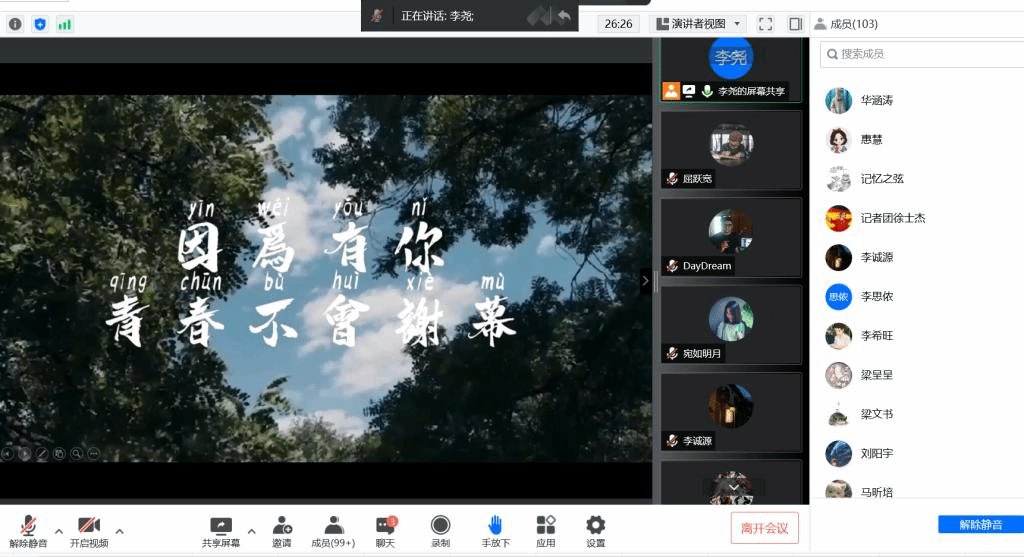The image size is (1024, 557).
Task: Expand audio options arrow beside 解除静音
Action: pyautogui.click(x=59, y=531)
